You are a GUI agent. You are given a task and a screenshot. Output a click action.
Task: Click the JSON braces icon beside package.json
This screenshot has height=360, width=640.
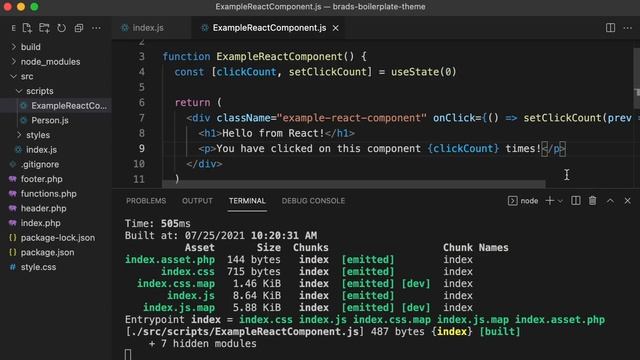[x=13, y=253]
